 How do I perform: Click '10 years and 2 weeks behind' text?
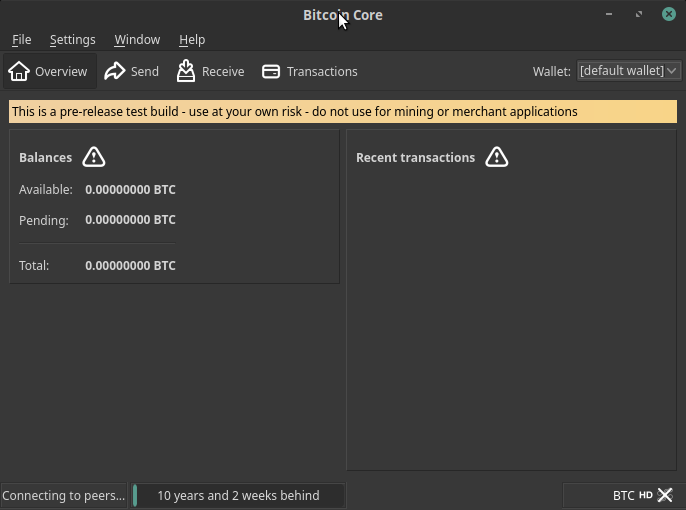(238, 496)
